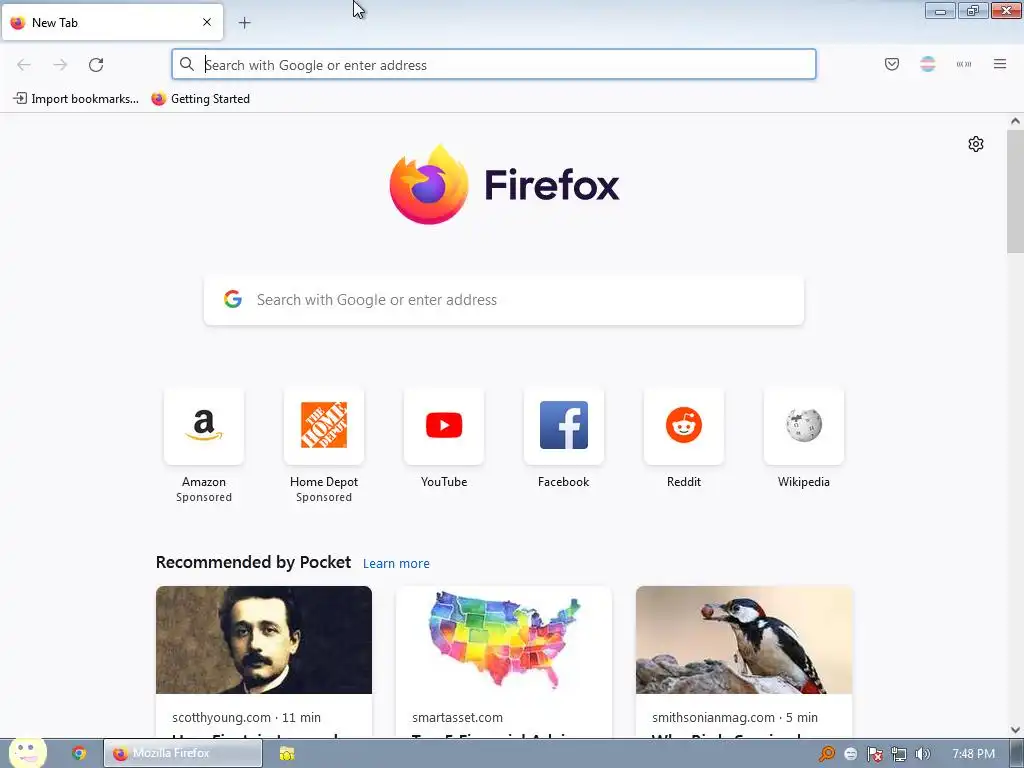Image resolution: width=1024 pixels, height=768 pixels.
Task: Click the scrollbar down arrow
Action: click(1015, 730)
